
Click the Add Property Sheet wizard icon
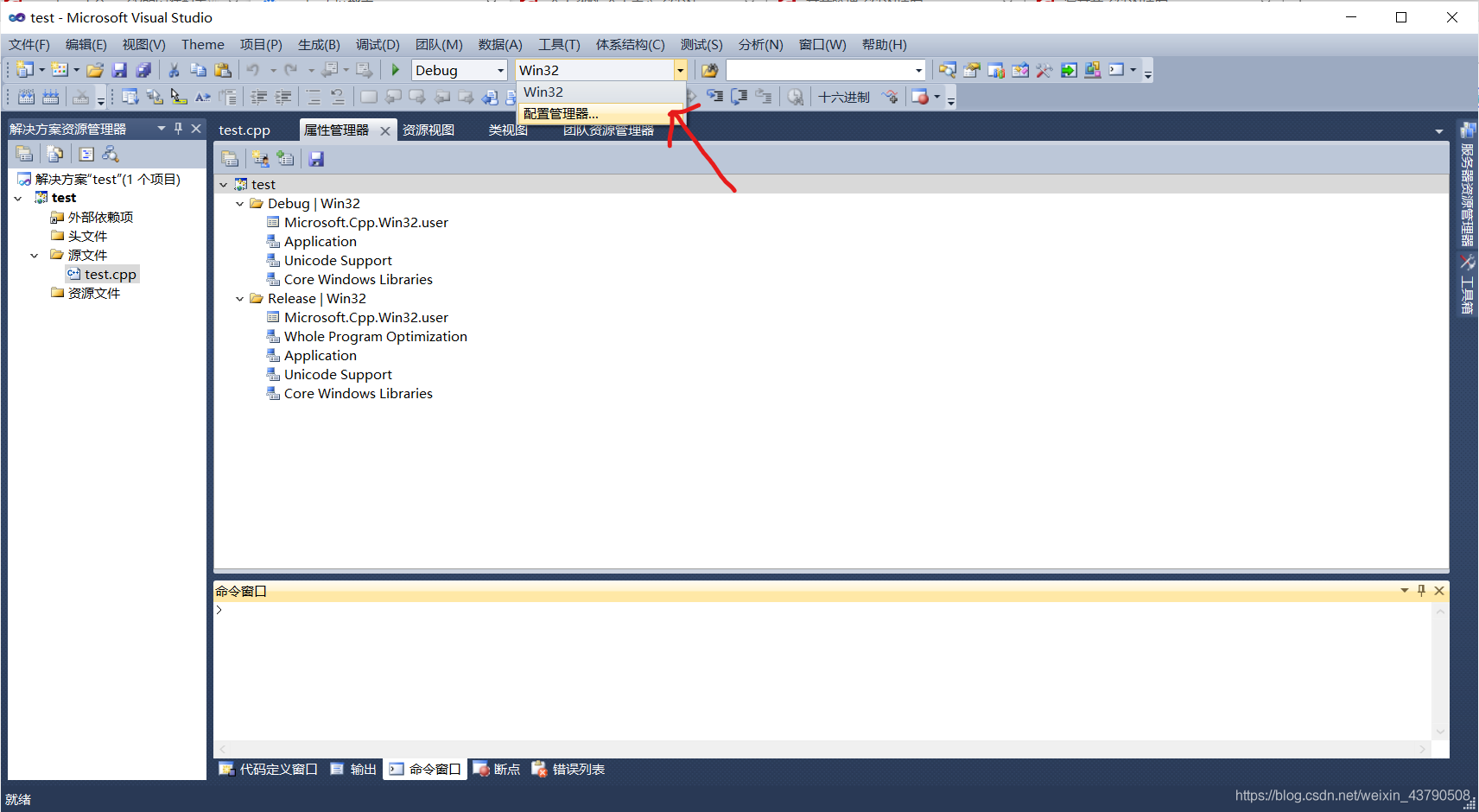click(x=260, y=159)
